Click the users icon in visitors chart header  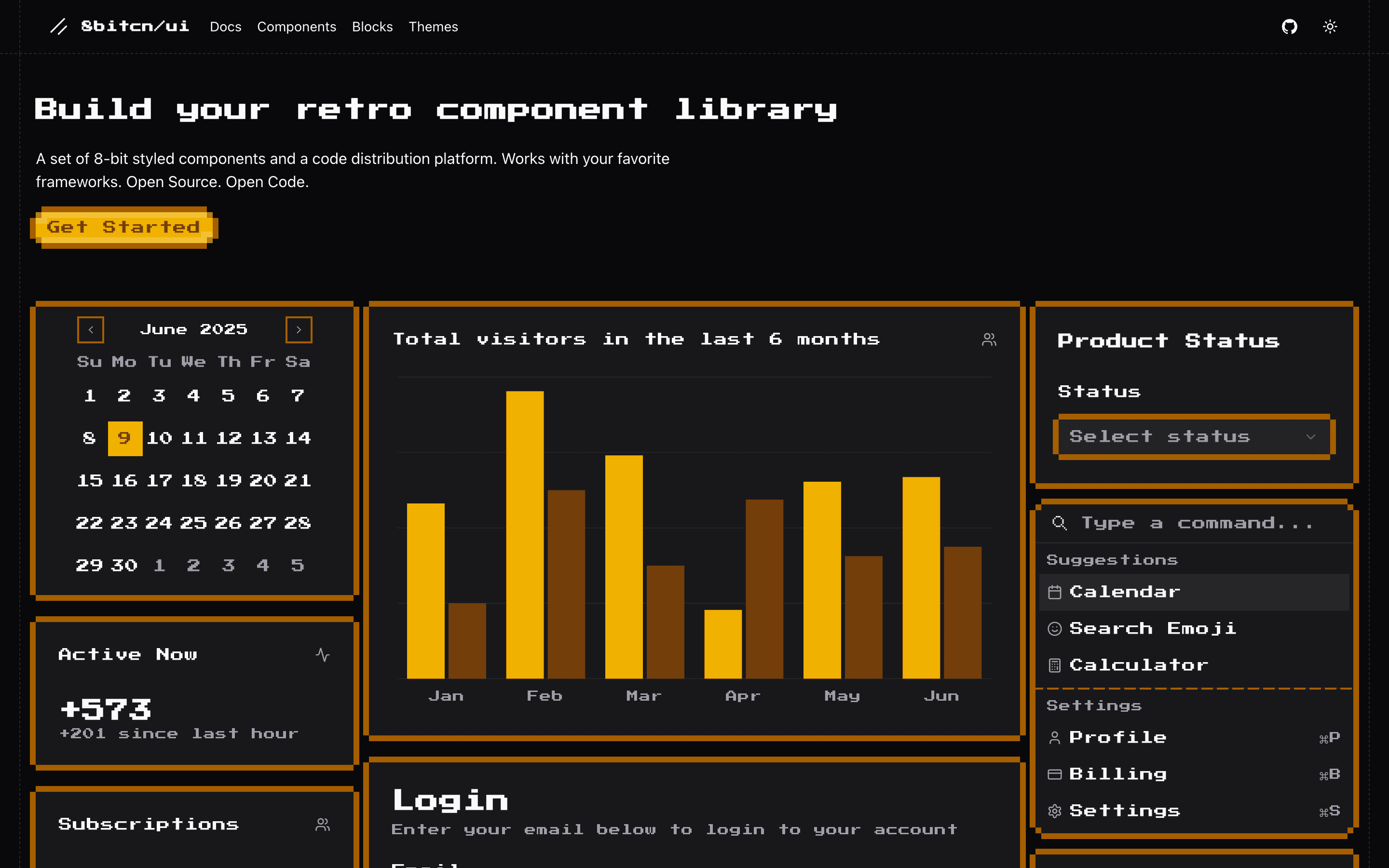[x=989, y=340]
